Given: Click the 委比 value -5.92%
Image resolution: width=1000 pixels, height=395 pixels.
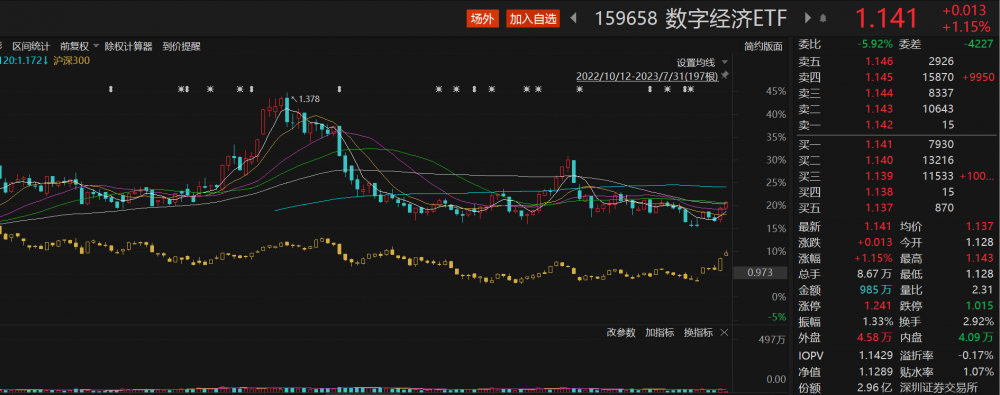Looking at the screenshot, I should click(875, 45).
